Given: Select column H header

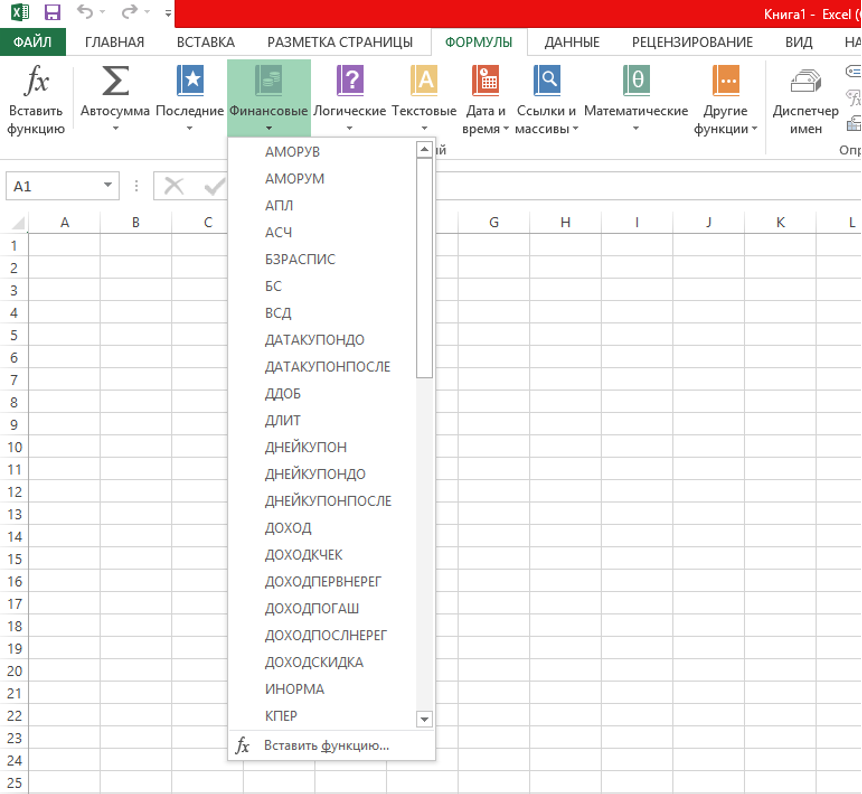Looking at the screenshot, I should click(565, 222).
